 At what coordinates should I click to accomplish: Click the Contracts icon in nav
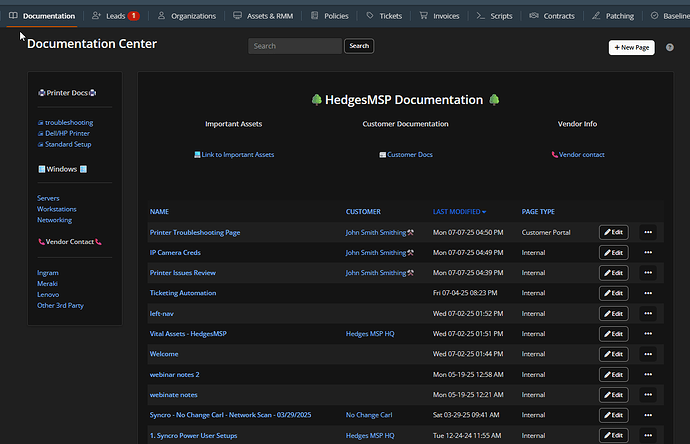pos(534,16)
